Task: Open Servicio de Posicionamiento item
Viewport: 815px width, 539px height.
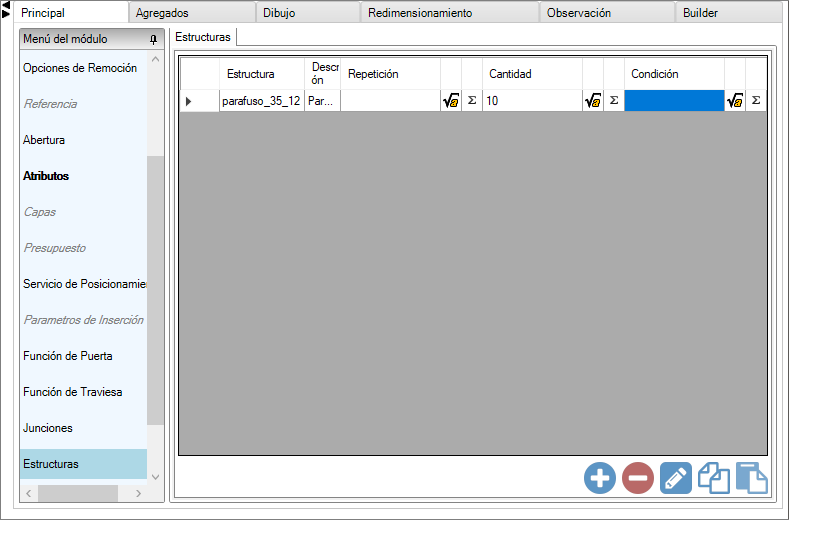Action: 84,284
